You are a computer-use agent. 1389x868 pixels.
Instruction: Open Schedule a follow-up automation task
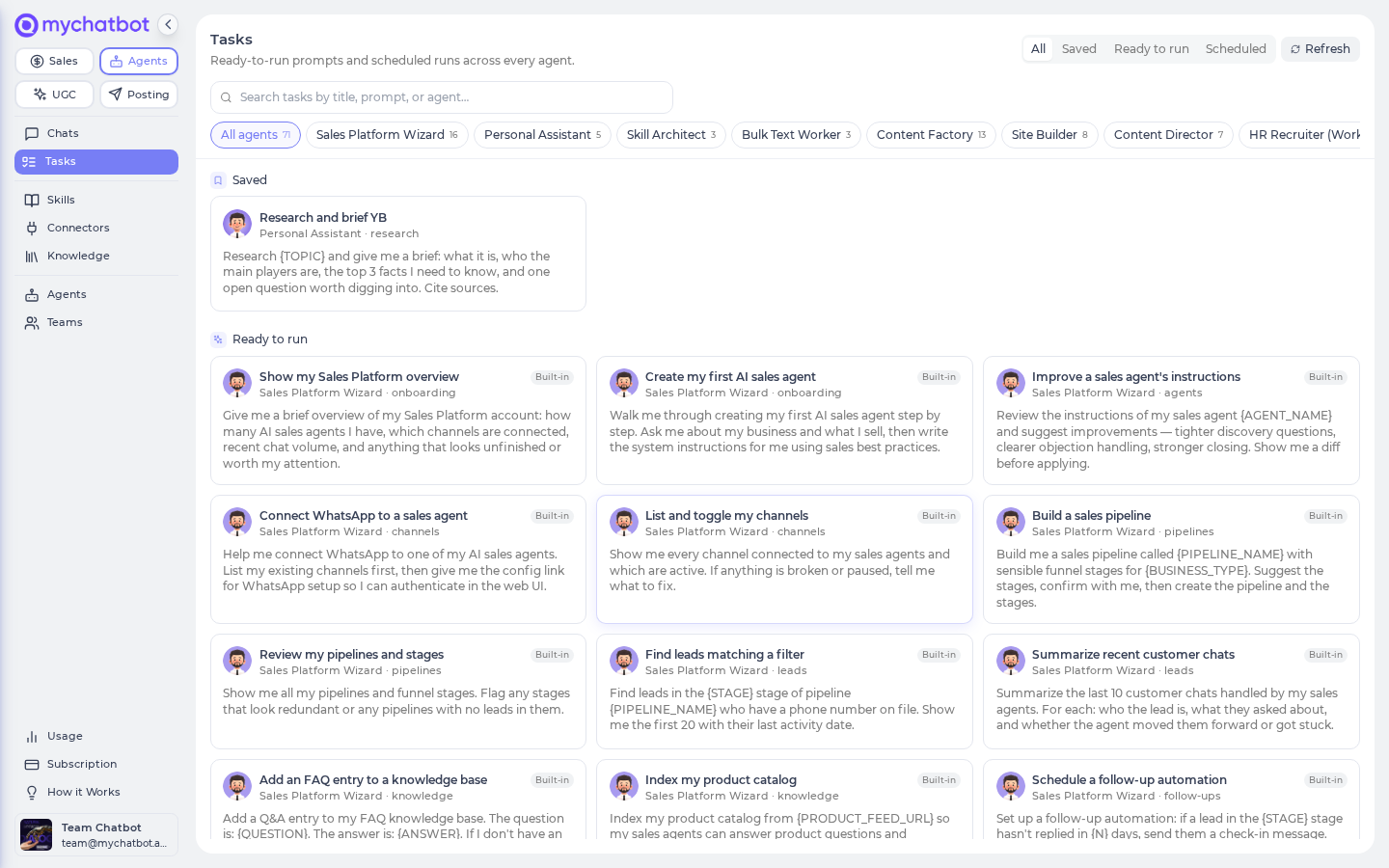(1171, 800)
